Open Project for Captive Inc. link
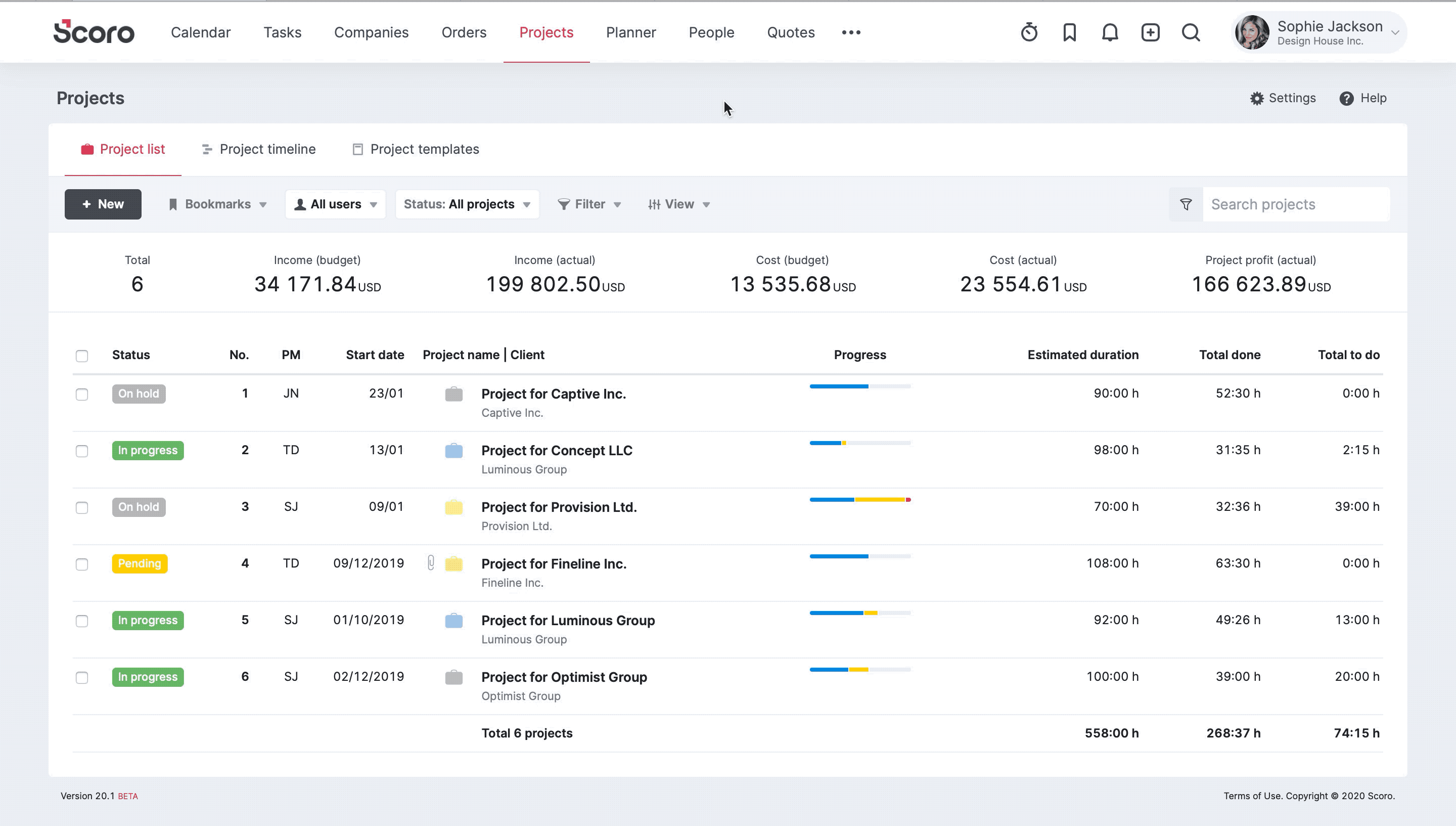The image size is (1456, 826). coord(554,394)
